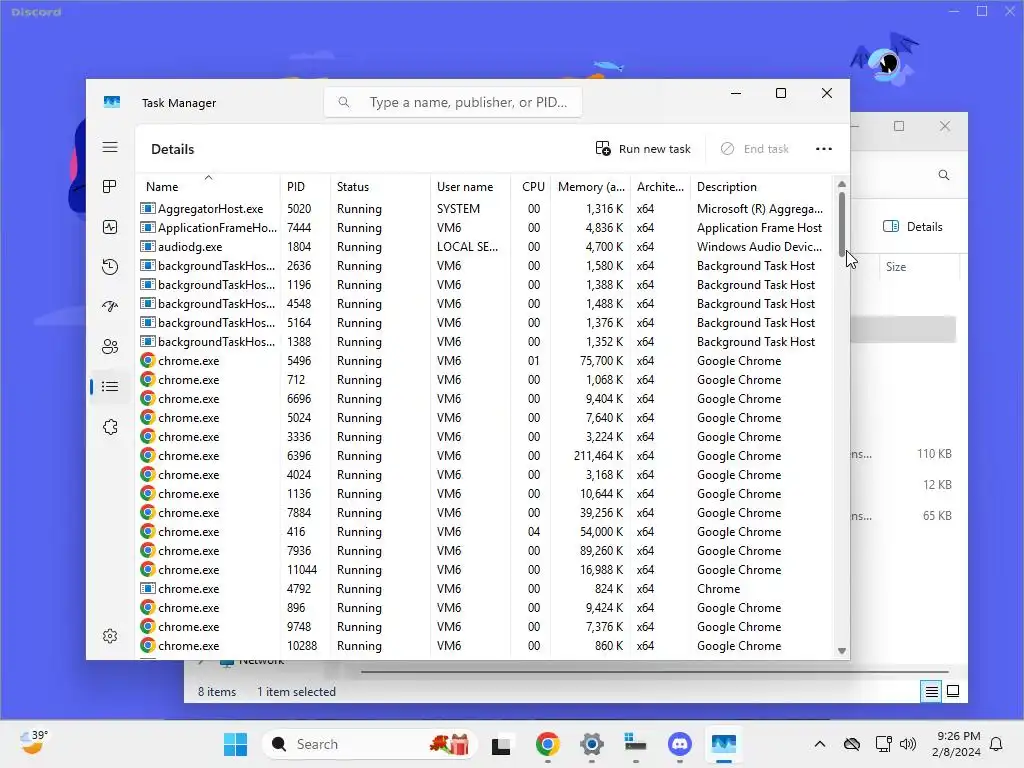This screenshot has height=768, width=1024.
Task: Show hidden system tray icons chevron
Action: tap(820, 744)
